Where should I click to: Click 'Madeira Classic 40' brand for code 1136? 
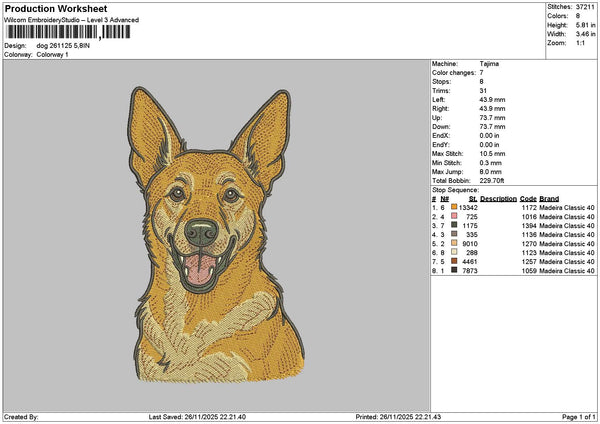(567, 235)
